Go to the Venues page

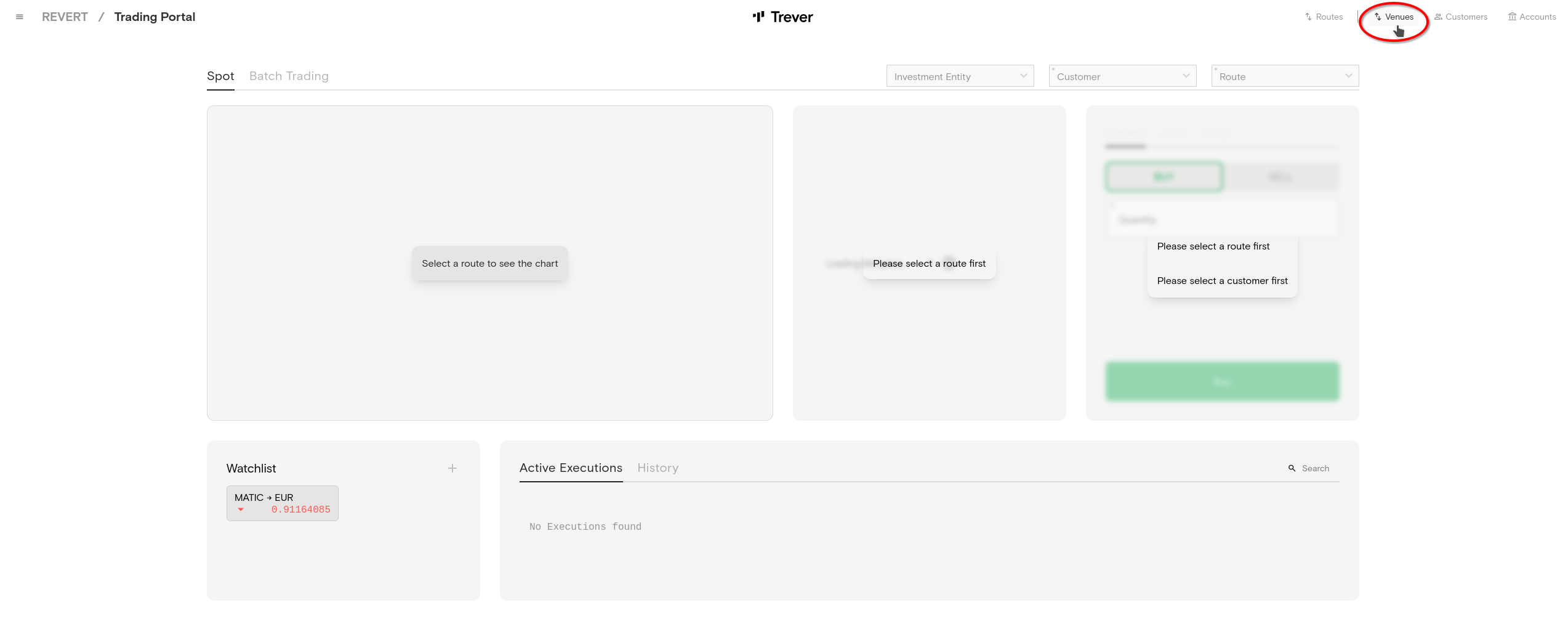[1395, 17]
